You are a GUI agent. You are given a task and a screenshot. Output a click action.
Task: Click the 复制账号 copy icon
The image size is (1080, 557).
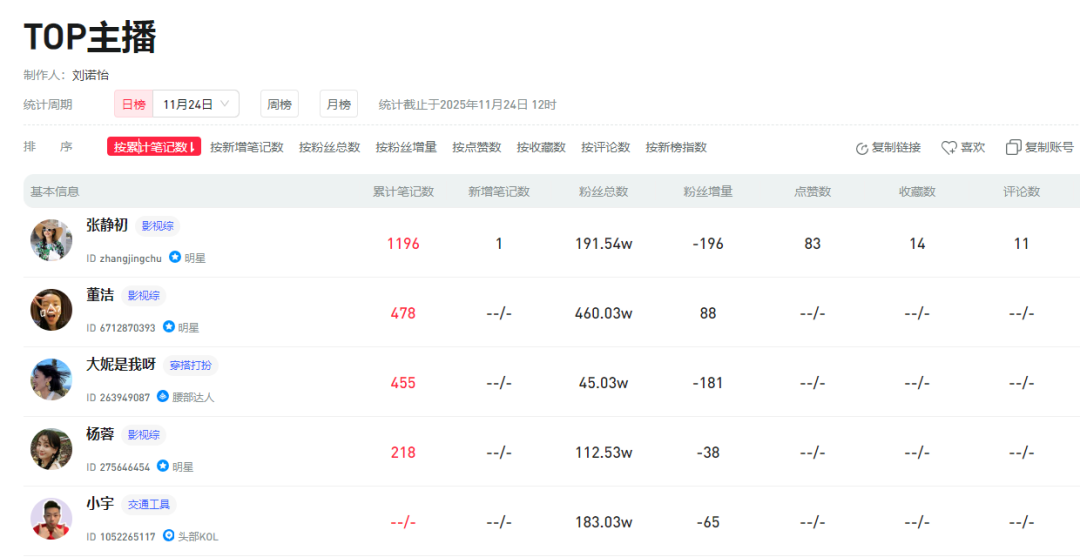pyautogui.click(x=1013, y=148)
